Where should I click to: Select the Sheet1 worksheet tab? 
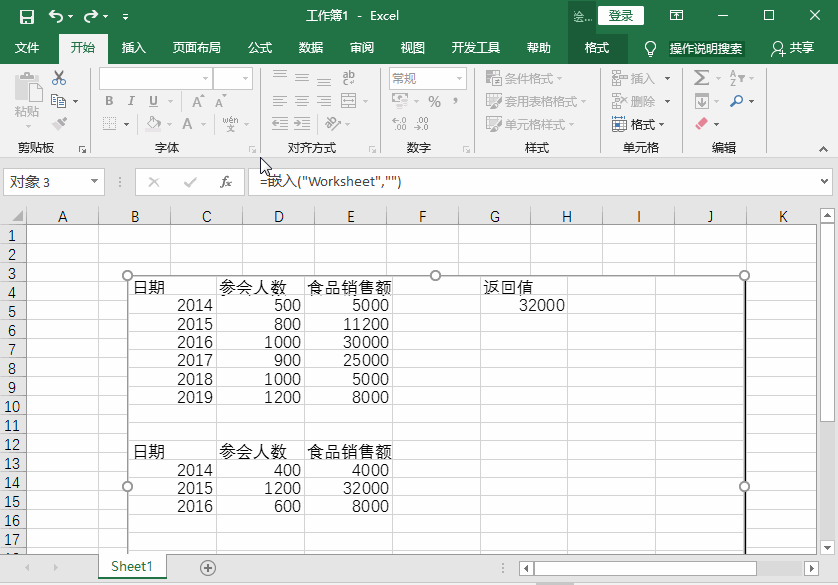[x=132, y=566]
